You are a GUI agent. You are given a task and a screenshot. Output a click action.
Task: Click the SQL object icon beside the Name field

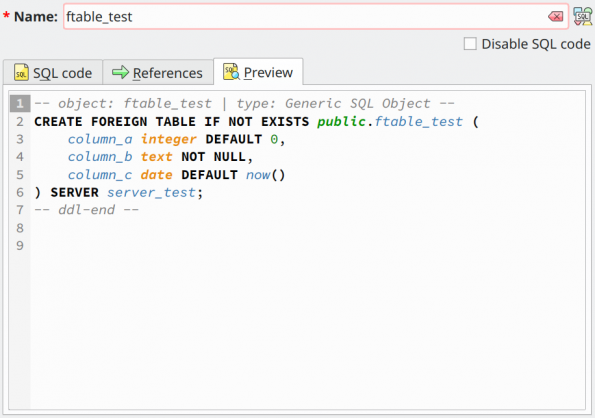tap(582, 16)
